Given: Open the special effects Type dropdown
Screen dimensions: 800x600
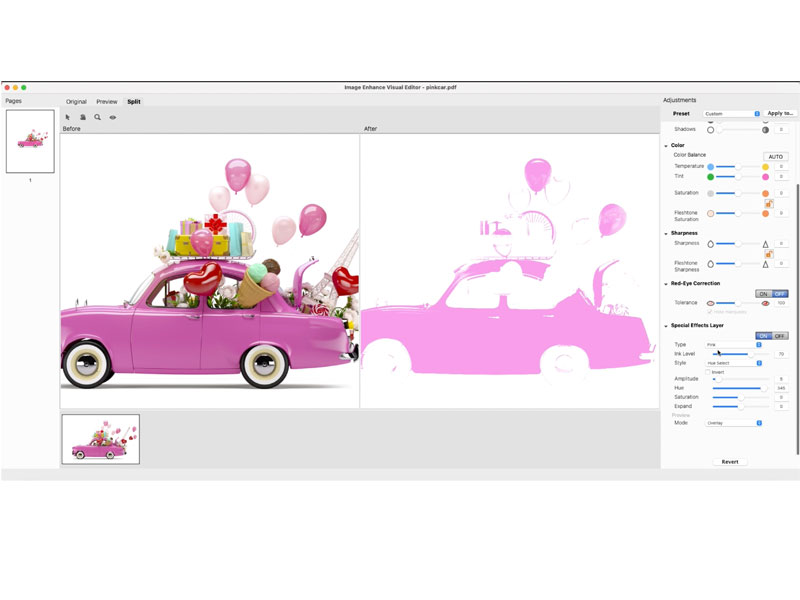Looking at the screenshot, I should (733, 344).
